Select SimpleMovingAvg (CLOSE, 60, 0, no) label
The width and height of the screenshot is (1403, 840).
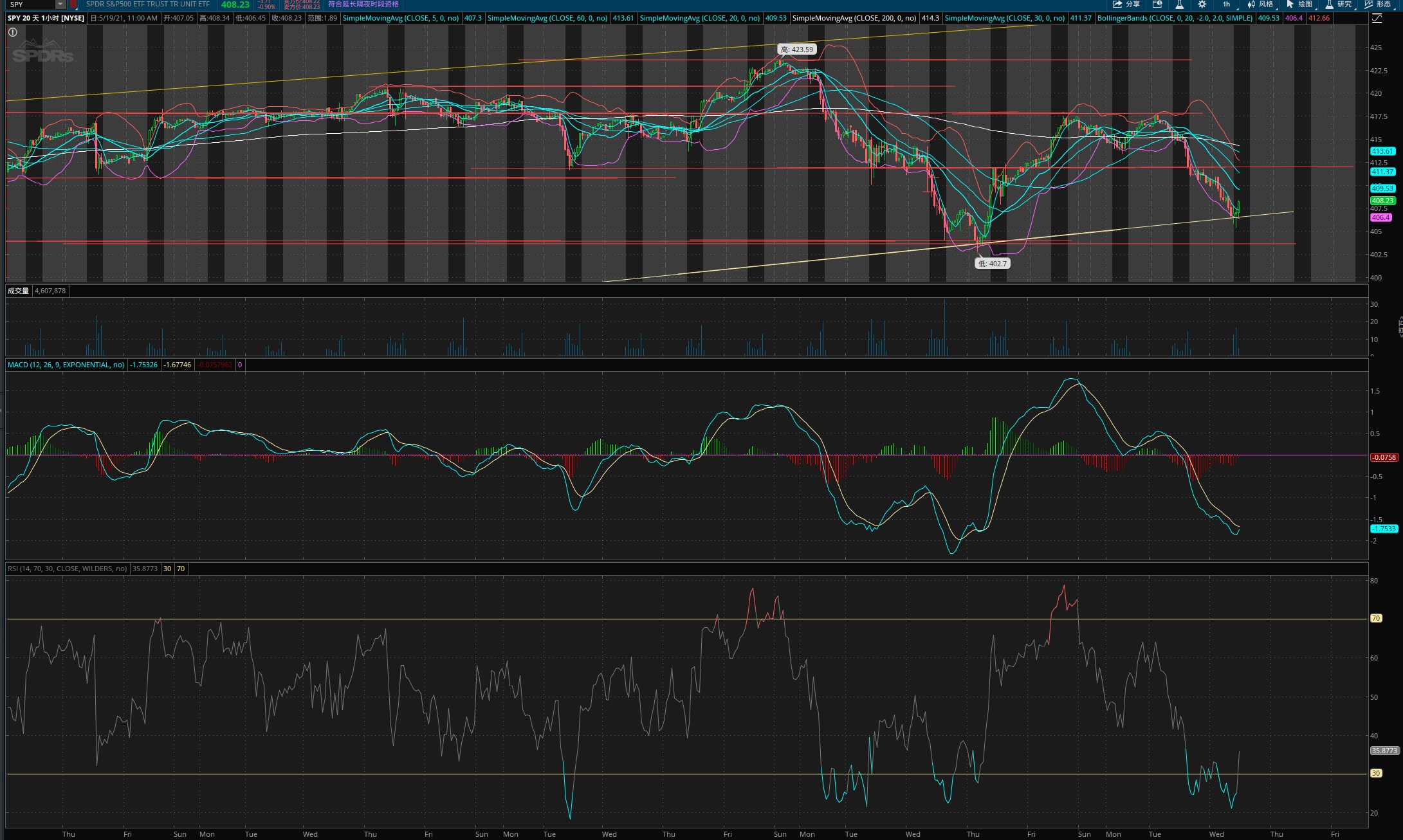[x=547, y=18]
